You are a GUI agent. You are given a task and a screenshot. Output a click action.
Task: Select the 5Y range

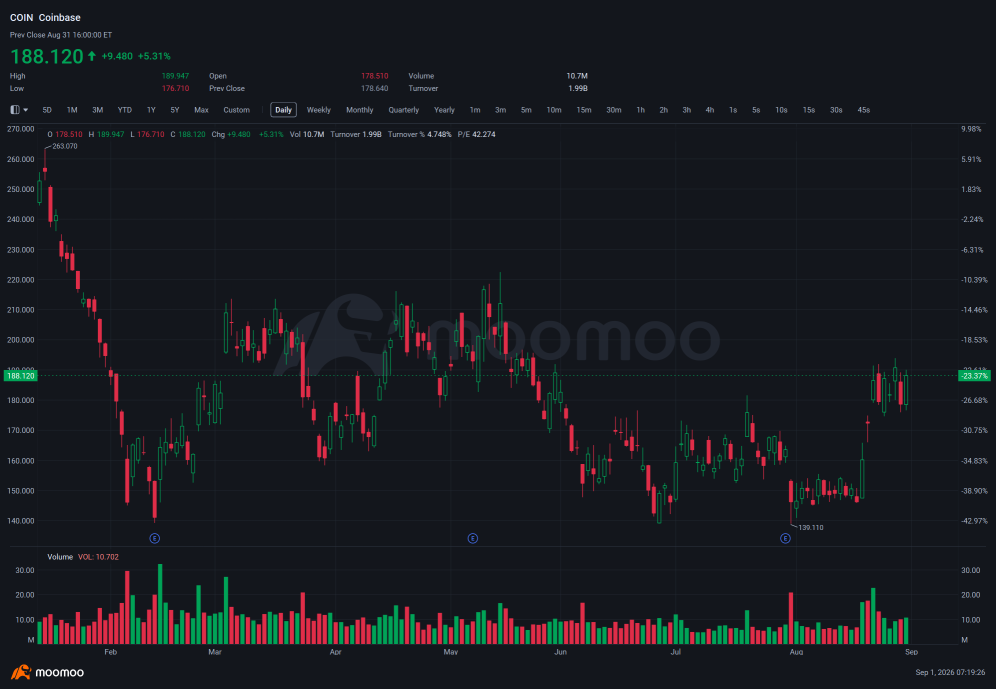(175, 110)
